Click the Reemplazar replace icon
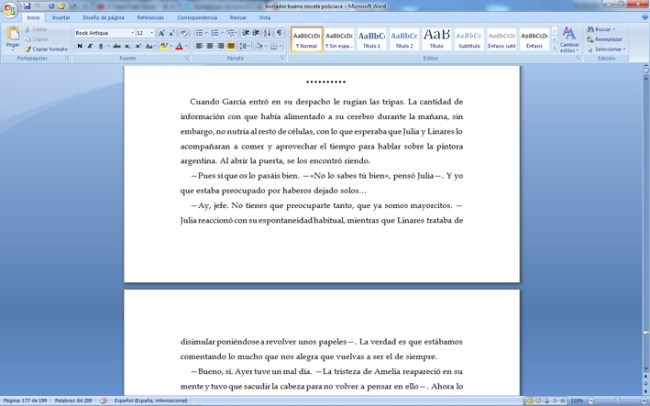 [605, 39]
